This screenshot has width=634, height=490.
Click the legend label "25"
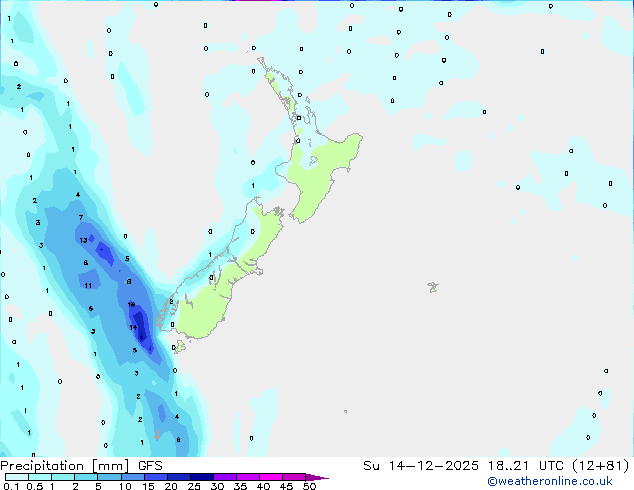[x=194, y=486]
